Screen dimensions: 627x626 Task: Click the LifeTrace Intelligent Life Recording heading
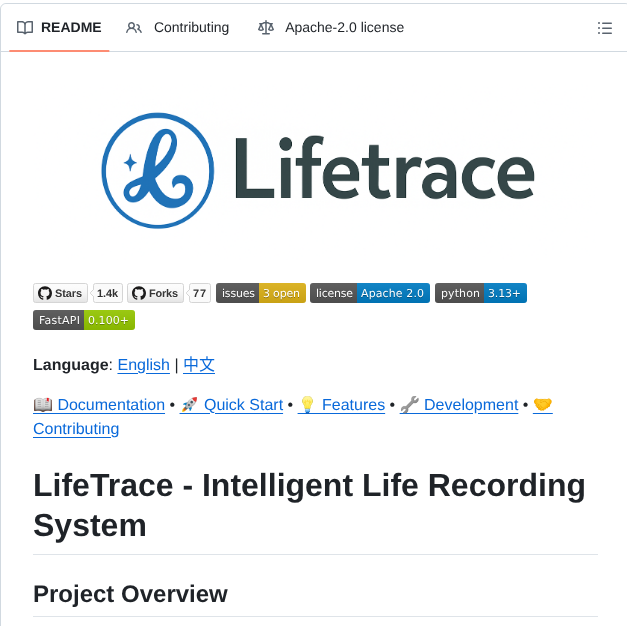(309, 505)
